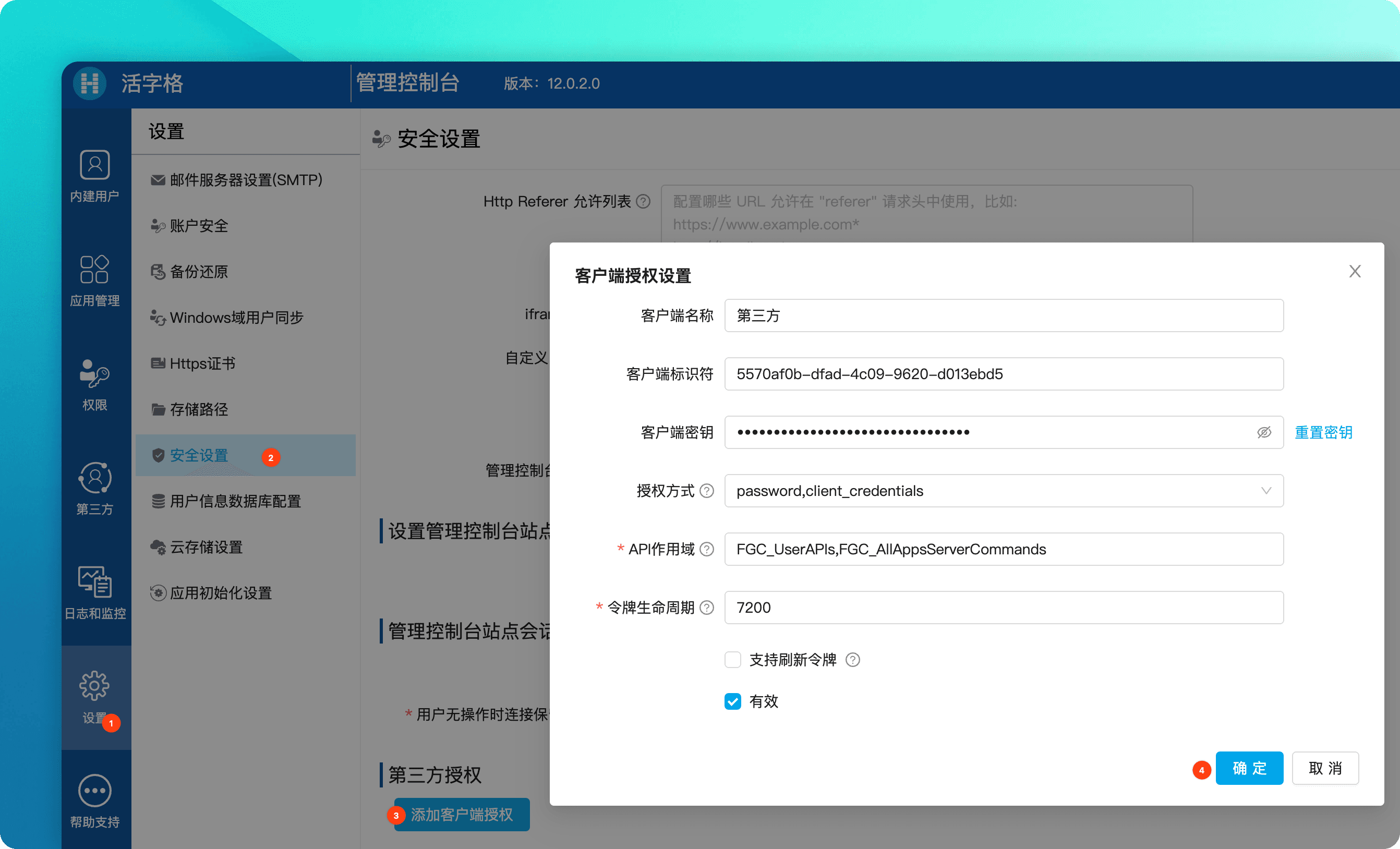
Task: Enable the 支持刷新令牌 checkbox
Action: [732, 660]
